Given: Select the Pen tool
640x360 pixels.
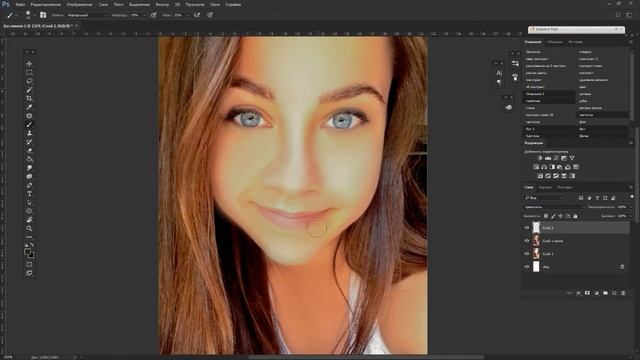Looking at the screenshot, I should pyautogui.click(x=29, y=185).
